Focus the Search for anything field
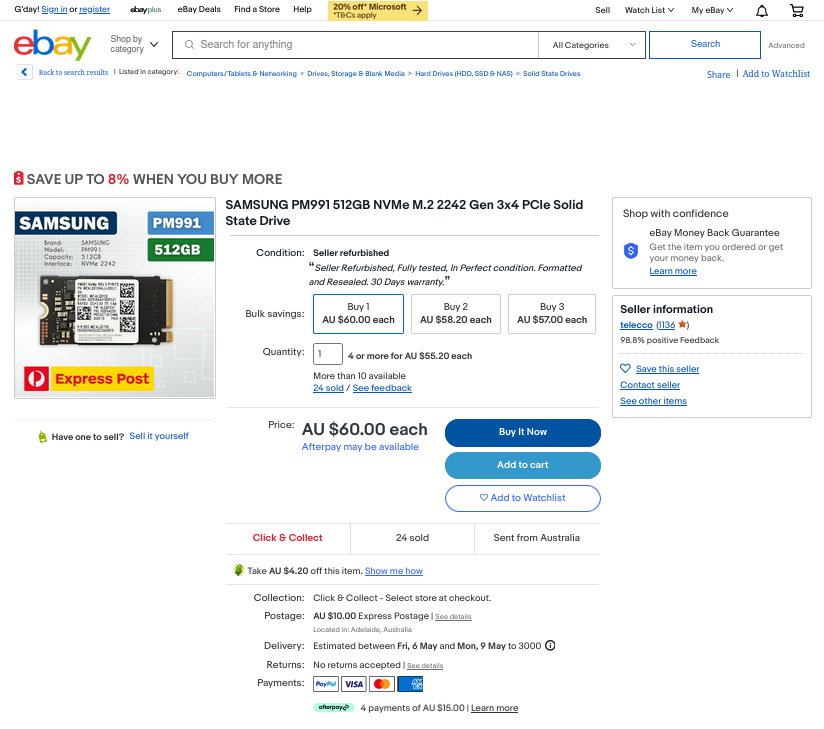This screenshot has height=729, width=824. [x=355, y=45]
